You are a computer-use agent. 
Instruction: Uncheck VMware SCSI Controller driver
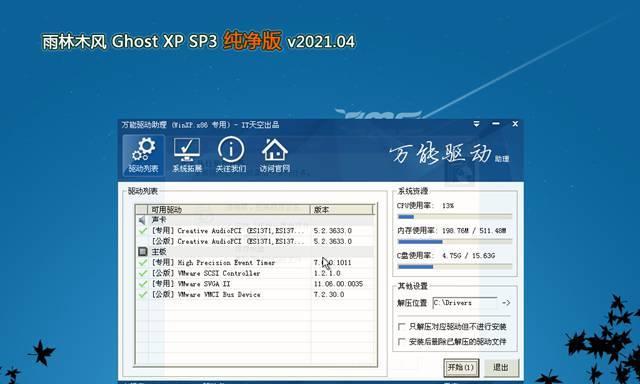[x=142, y=273]
